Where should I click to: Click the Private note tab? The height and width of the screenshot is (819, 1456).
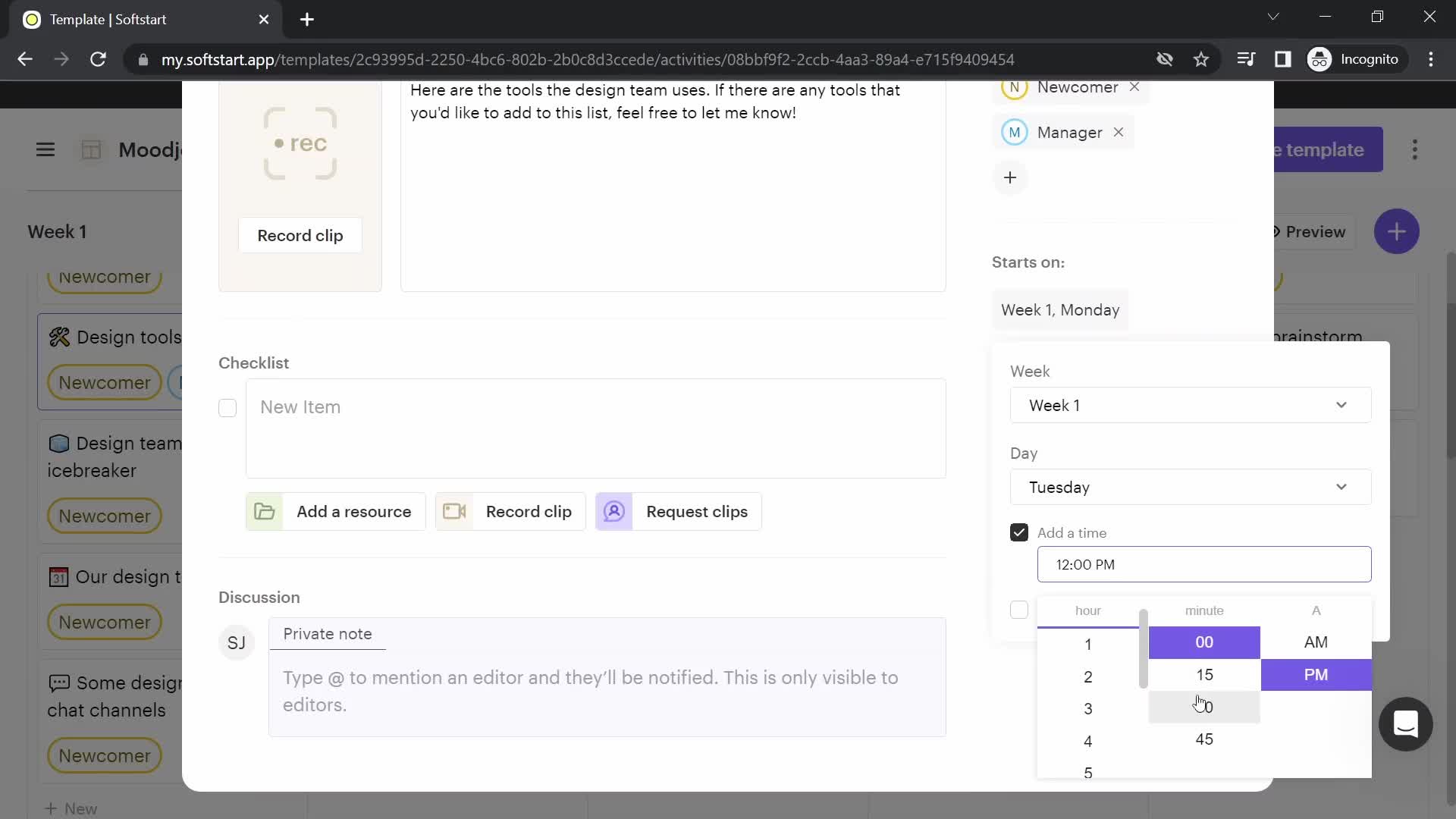328,633
